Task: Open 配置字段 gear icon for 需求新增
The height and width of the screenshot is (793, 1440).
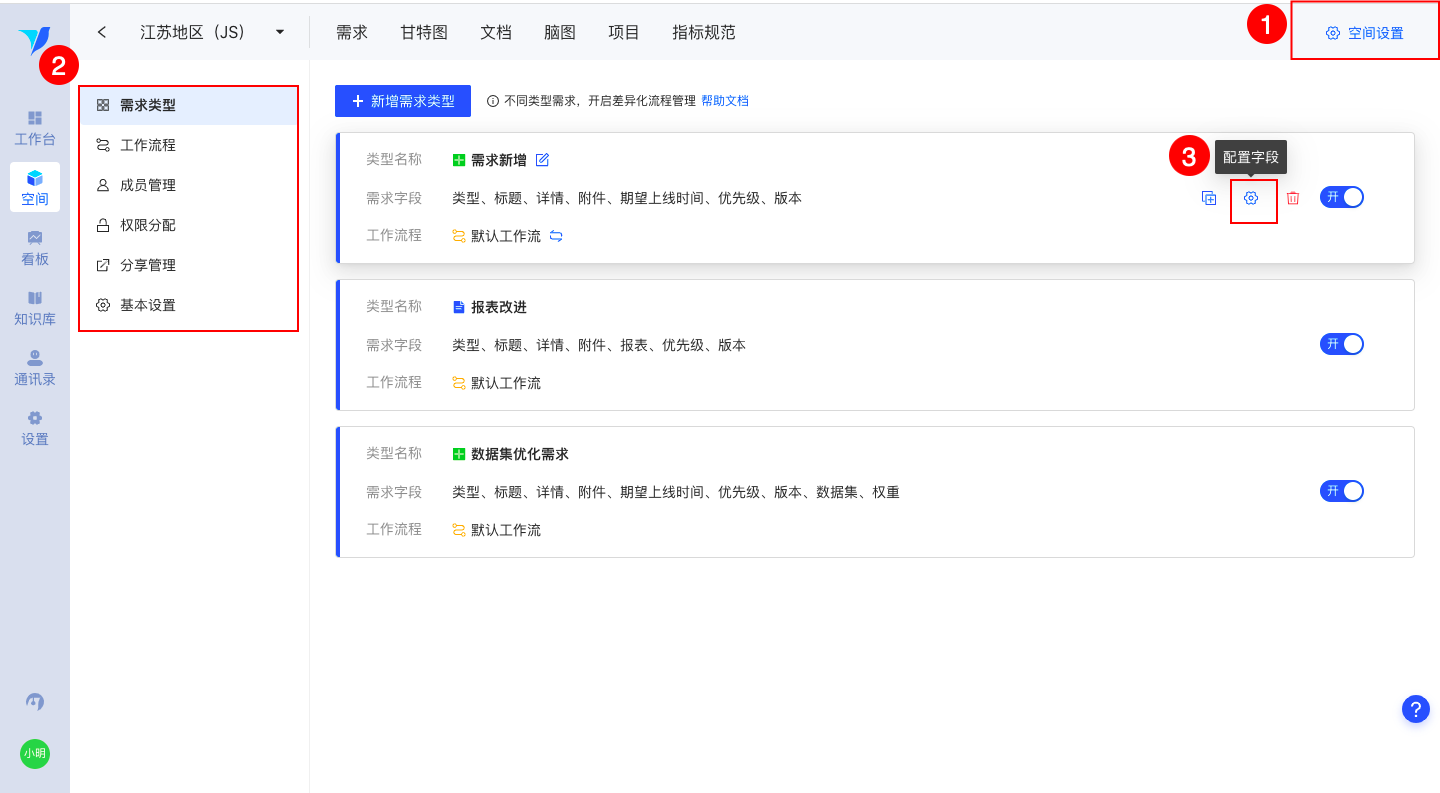Action: tap(1251, 198)
